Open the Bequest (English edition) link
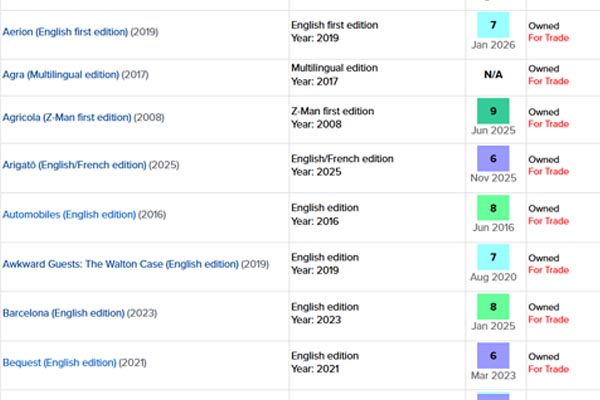Image resolution: width=600 pixels, height=400 pixels. 59,362
